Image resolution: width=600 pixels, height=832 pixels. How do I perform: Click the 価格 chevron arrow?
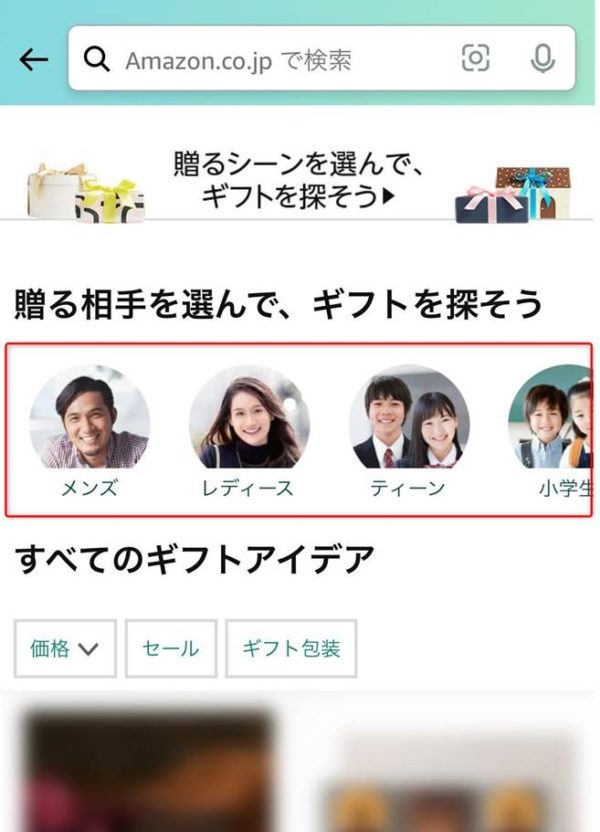point(88,649)
